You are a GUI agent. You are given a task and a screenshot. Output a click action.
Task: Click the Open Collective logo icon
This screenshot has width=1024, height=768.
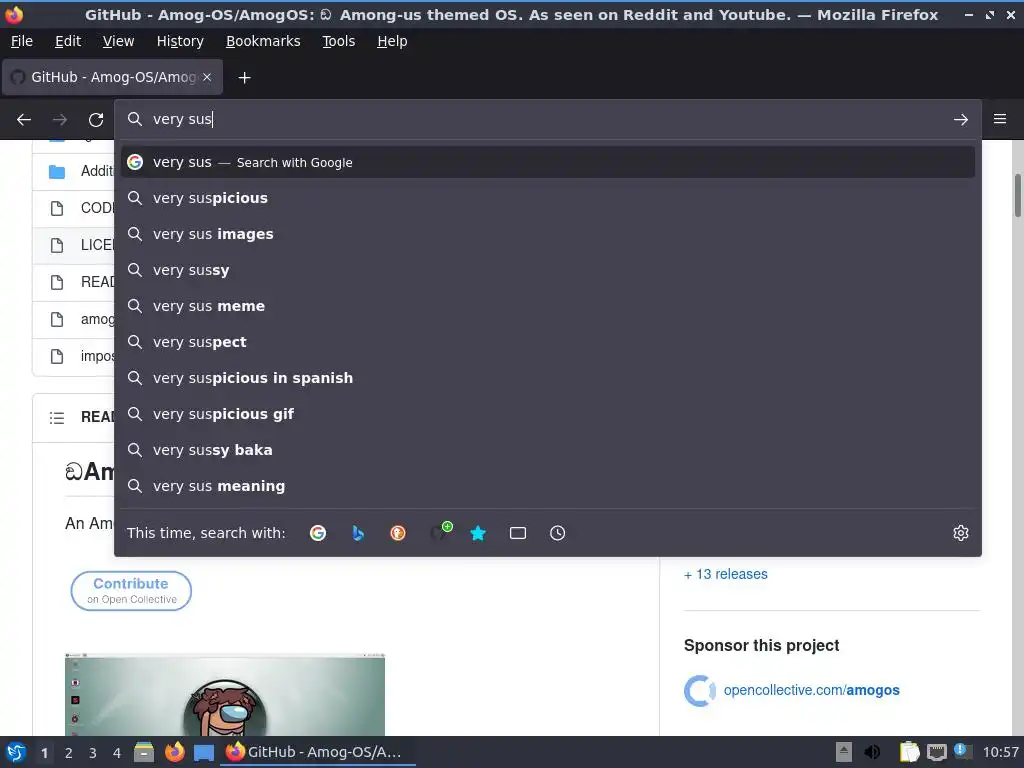point(699,690)
